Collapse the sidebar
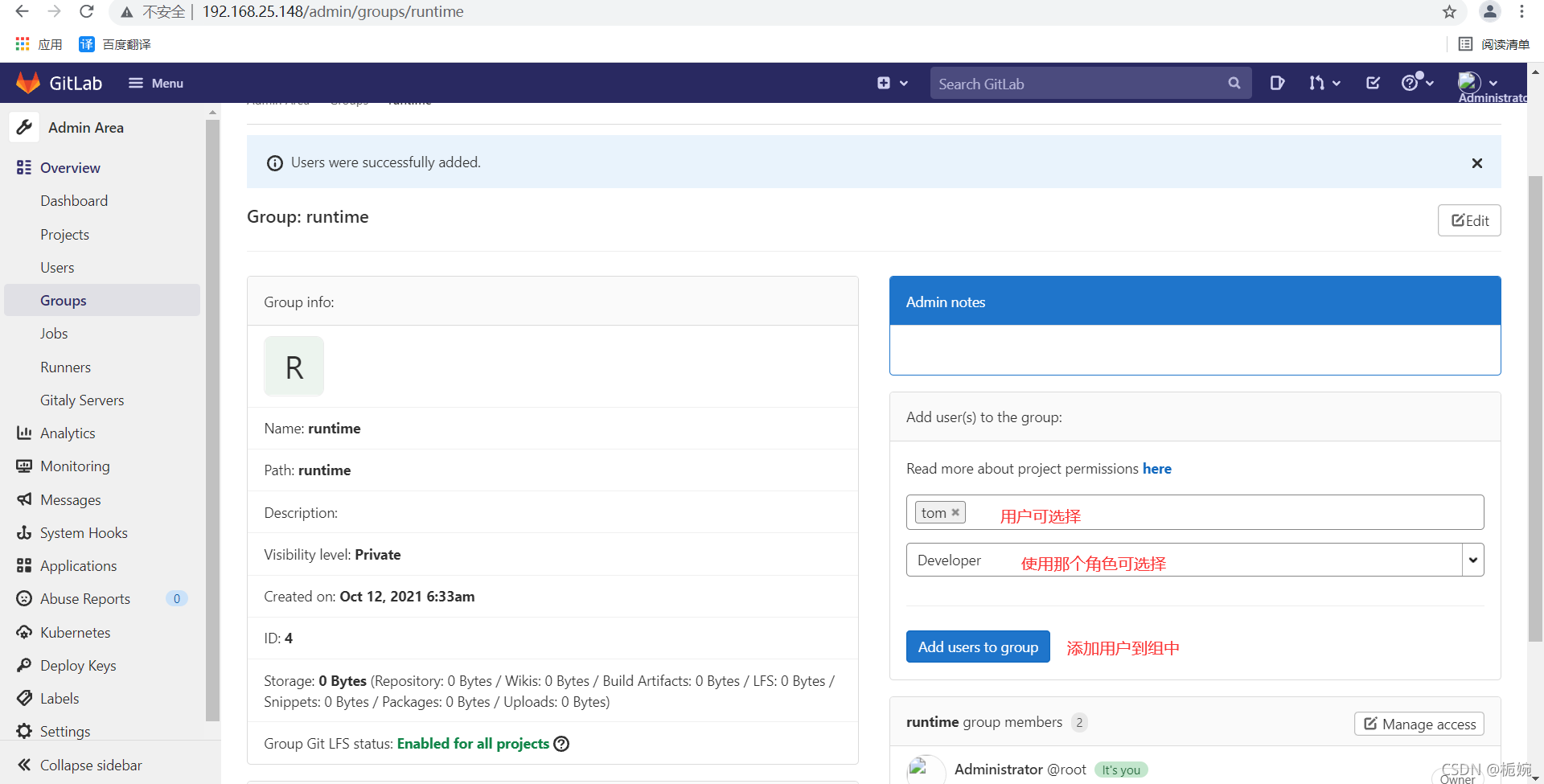The image size is (1544, 784). pos(80,765)
